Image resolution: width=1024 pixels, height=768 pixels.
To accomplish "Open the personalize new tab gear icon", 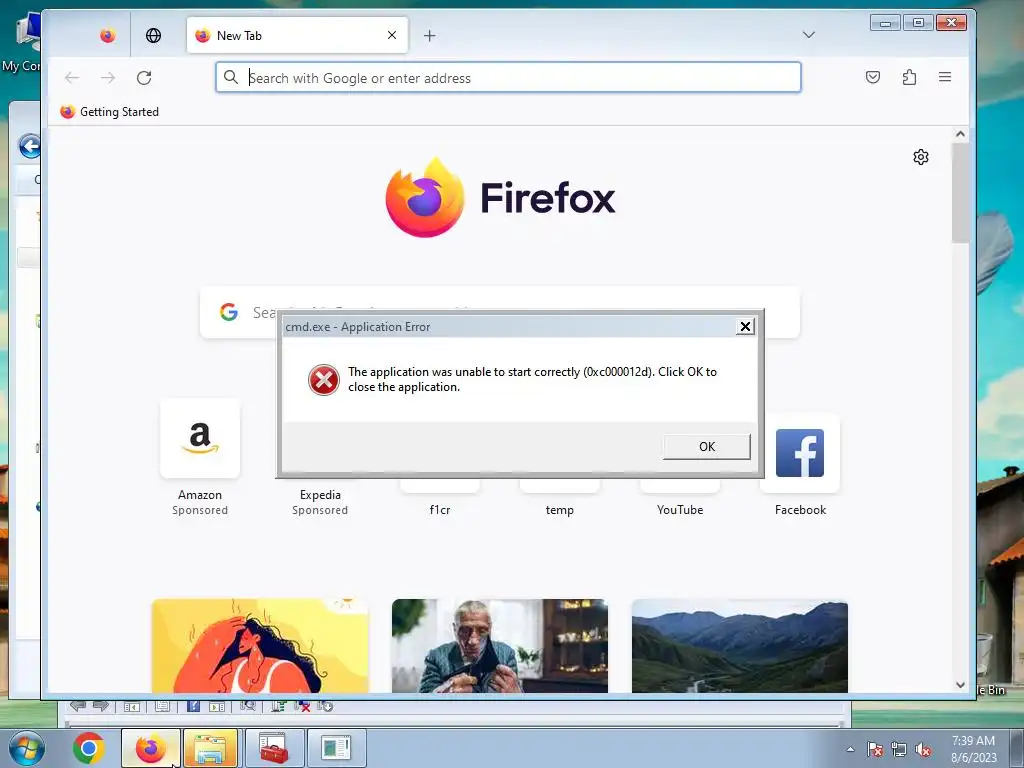I will (x=921, y=157).
